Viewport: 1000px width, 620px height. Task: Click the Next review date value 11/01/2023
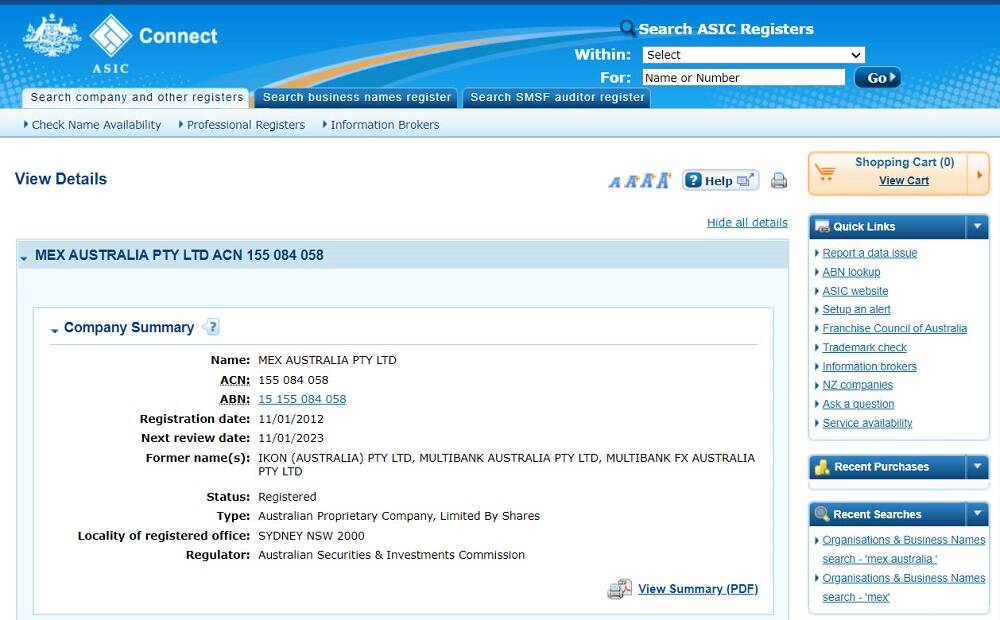291,438
